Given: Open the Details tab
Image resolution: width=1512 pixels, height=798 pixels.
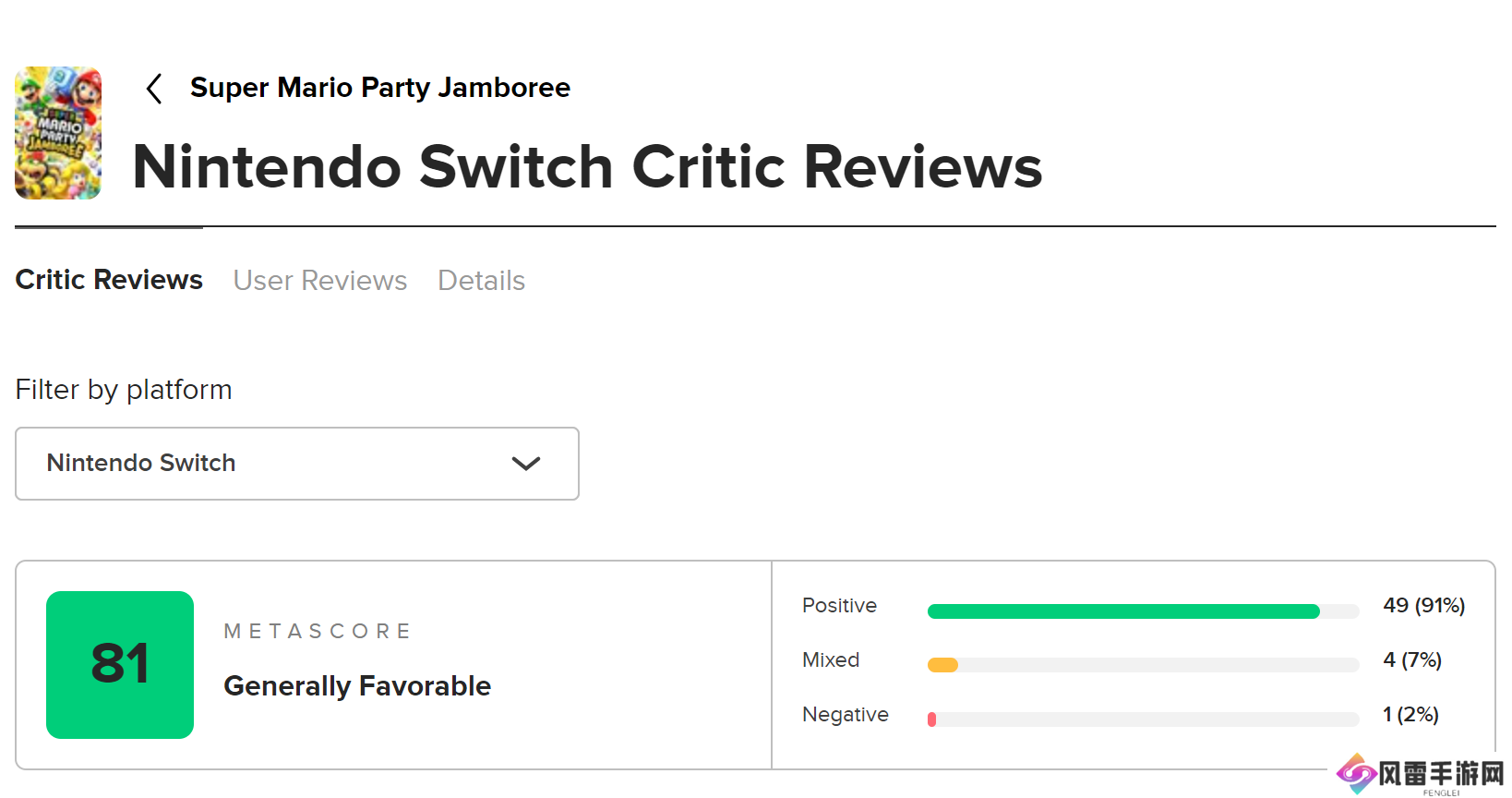Looking at the screenshot, I should (x=481, y=281).
